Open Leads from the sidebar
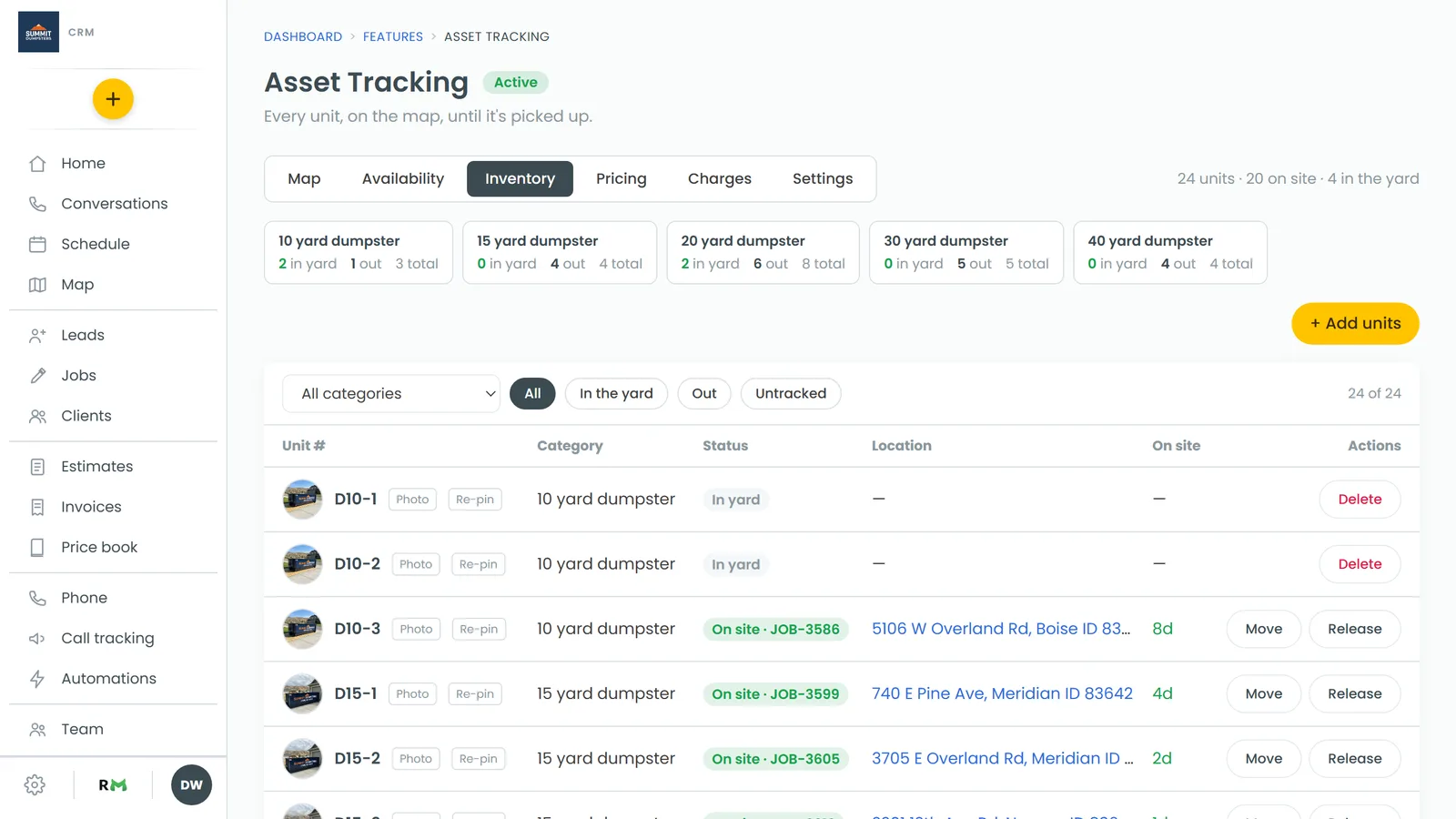1456x819 pixels. [82, 335]
